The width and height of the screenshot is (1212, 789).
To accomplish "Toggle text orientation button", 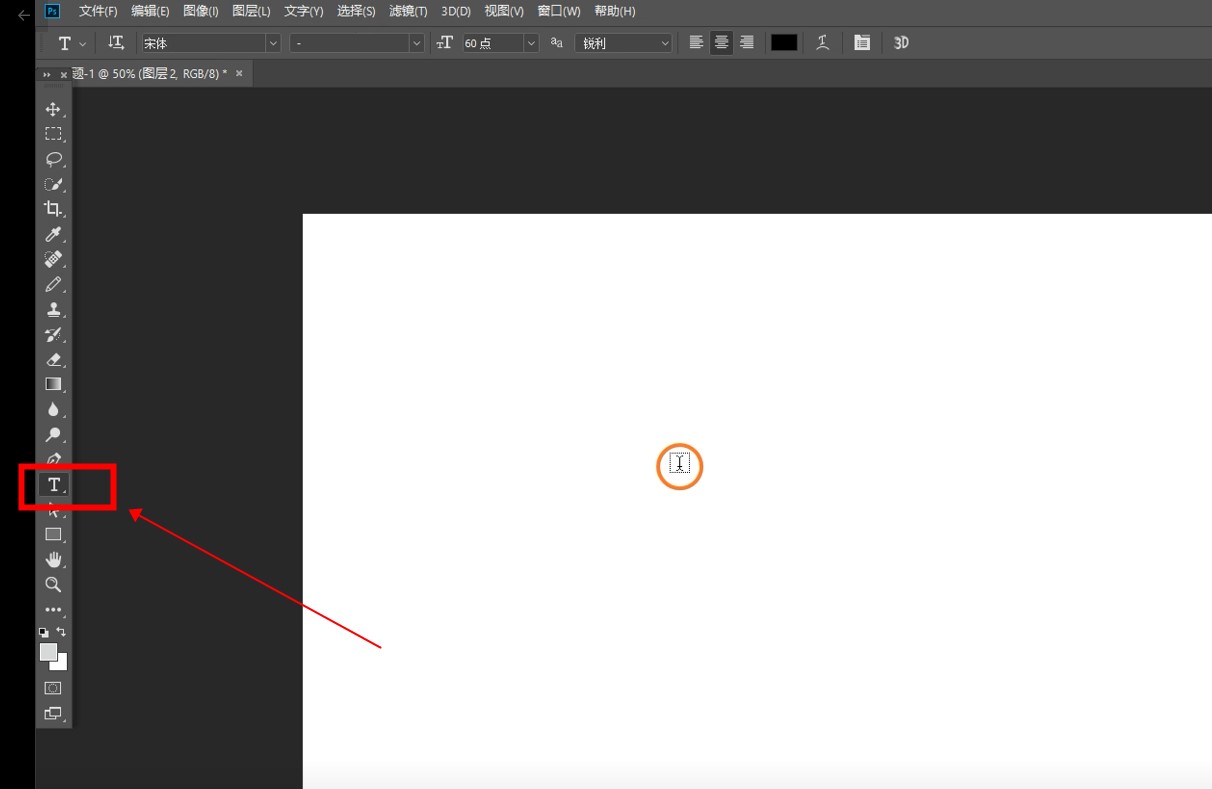I will [116, 43].
